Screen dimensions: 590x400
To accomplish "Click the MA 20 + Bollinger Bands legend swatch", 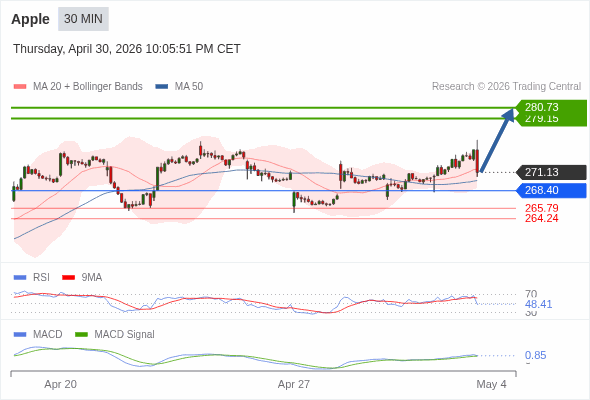I will coord(20,87).
